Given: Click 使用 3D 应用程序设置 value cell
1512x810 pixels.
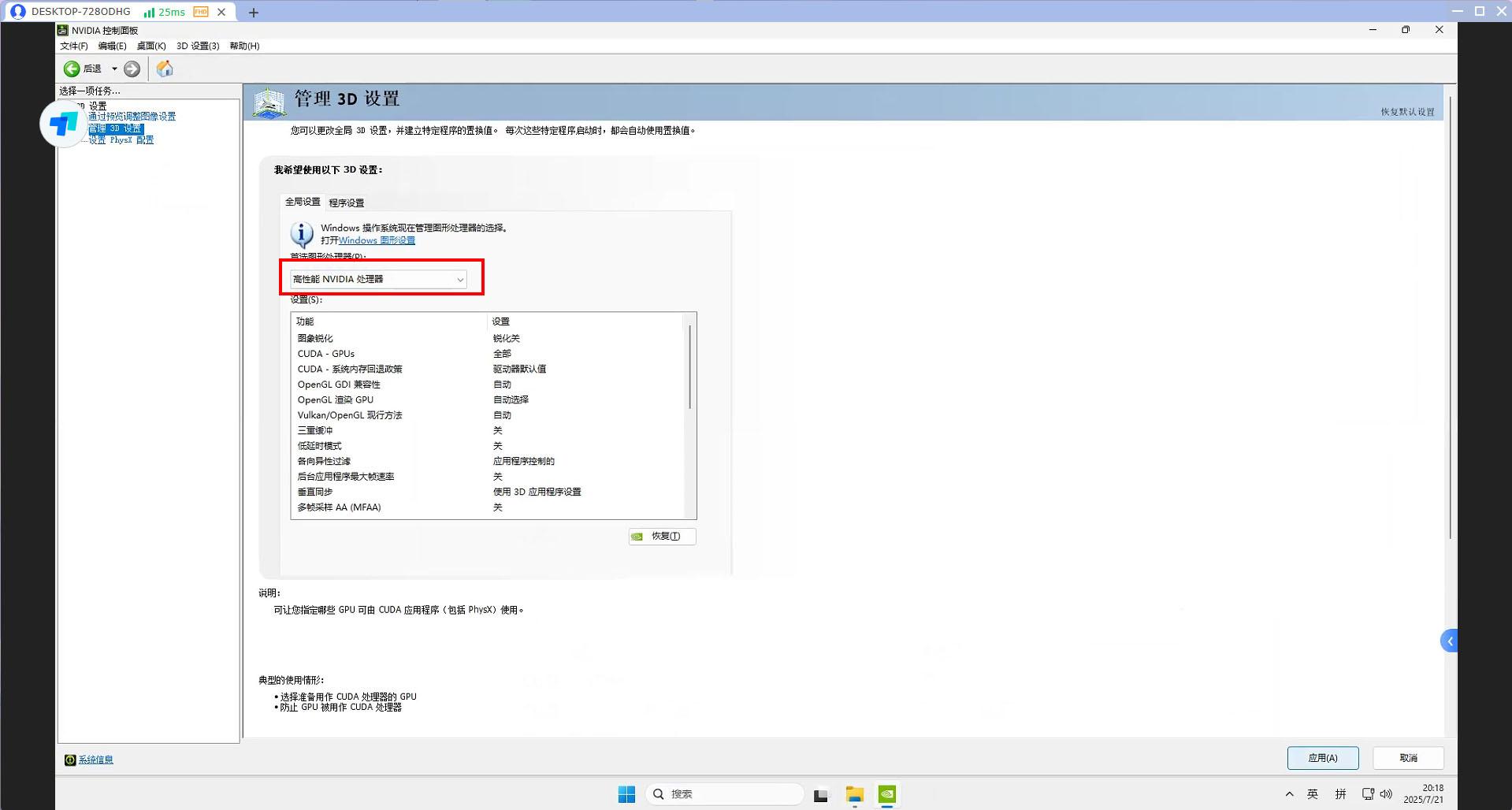Looking at the screenshot, I should [x=537, y=492].
